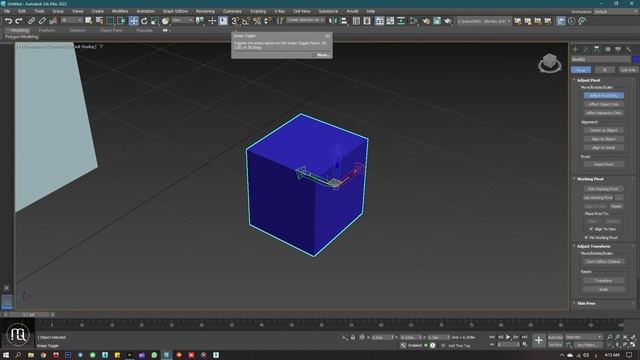Collapse the Working Pivot rollout
The image size is (640, 360).
pyautogui.click(x=590, y=179)
